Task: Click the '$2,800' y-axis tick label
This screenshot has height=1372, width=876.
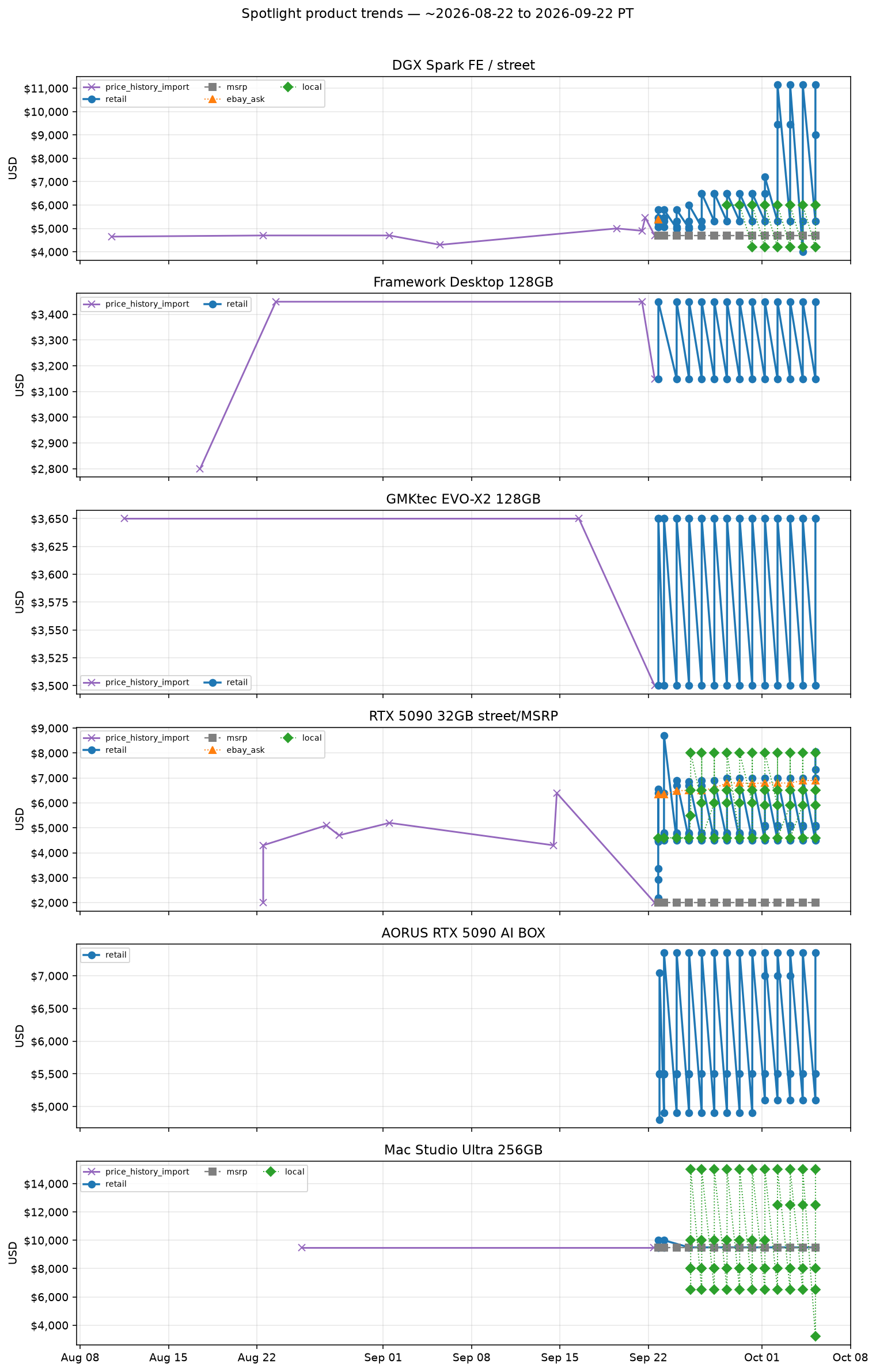Action: [x=49, y=469]
